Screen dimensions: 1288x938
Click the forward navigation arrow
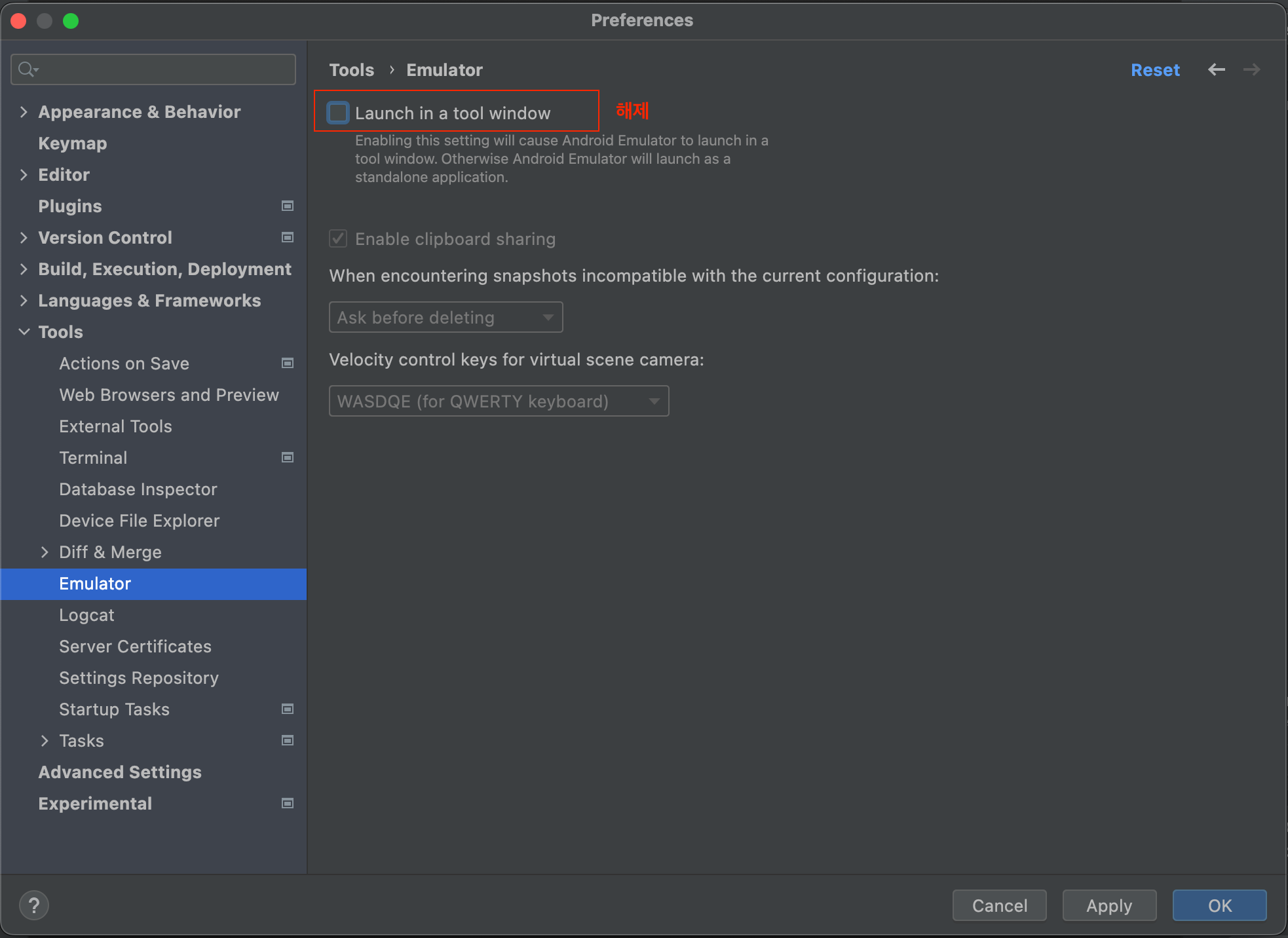(x=1252, y=69)
